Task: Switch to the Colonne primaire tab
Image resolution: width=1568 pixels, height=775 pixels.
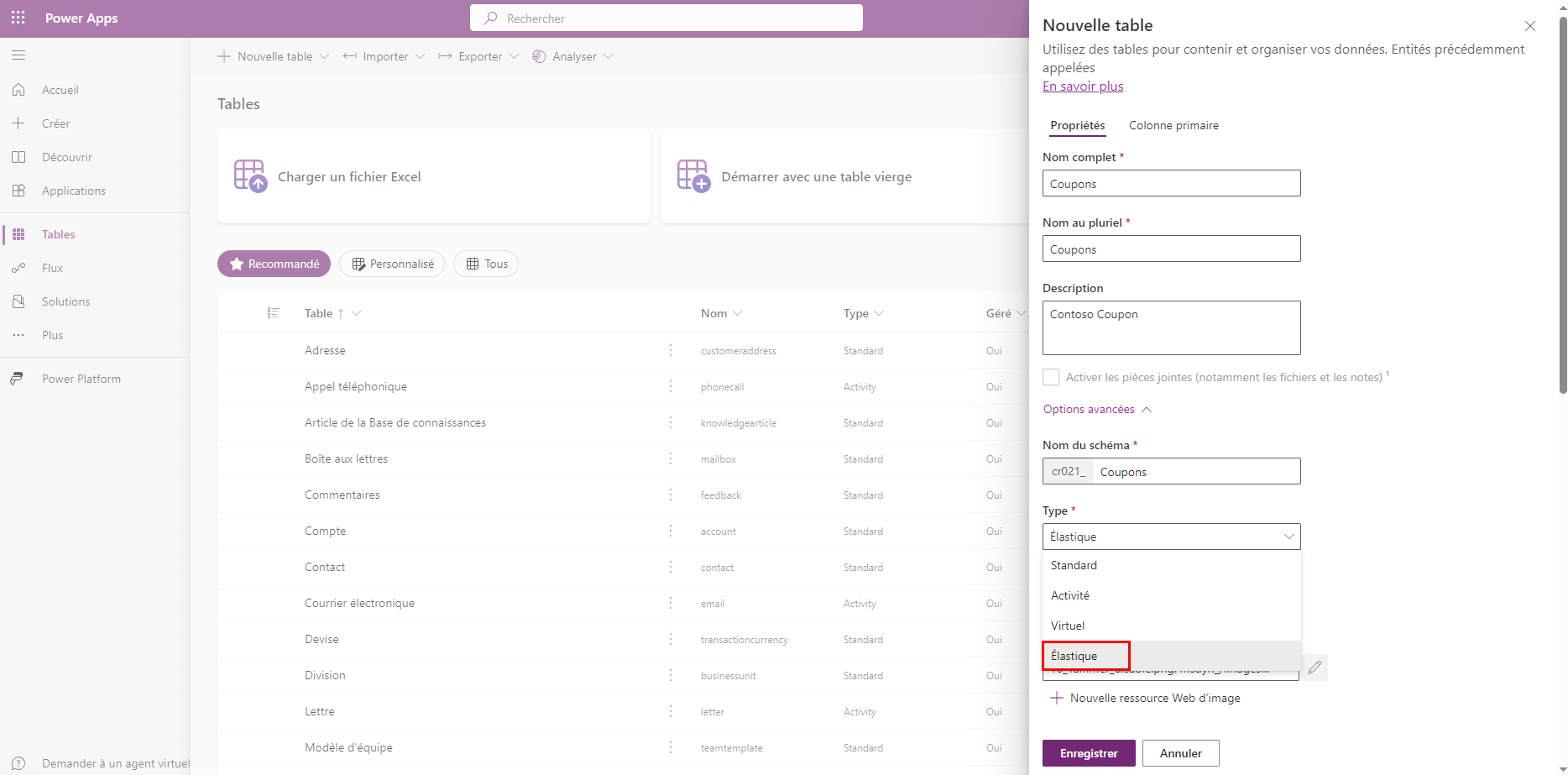Action: pos(1173,125)
